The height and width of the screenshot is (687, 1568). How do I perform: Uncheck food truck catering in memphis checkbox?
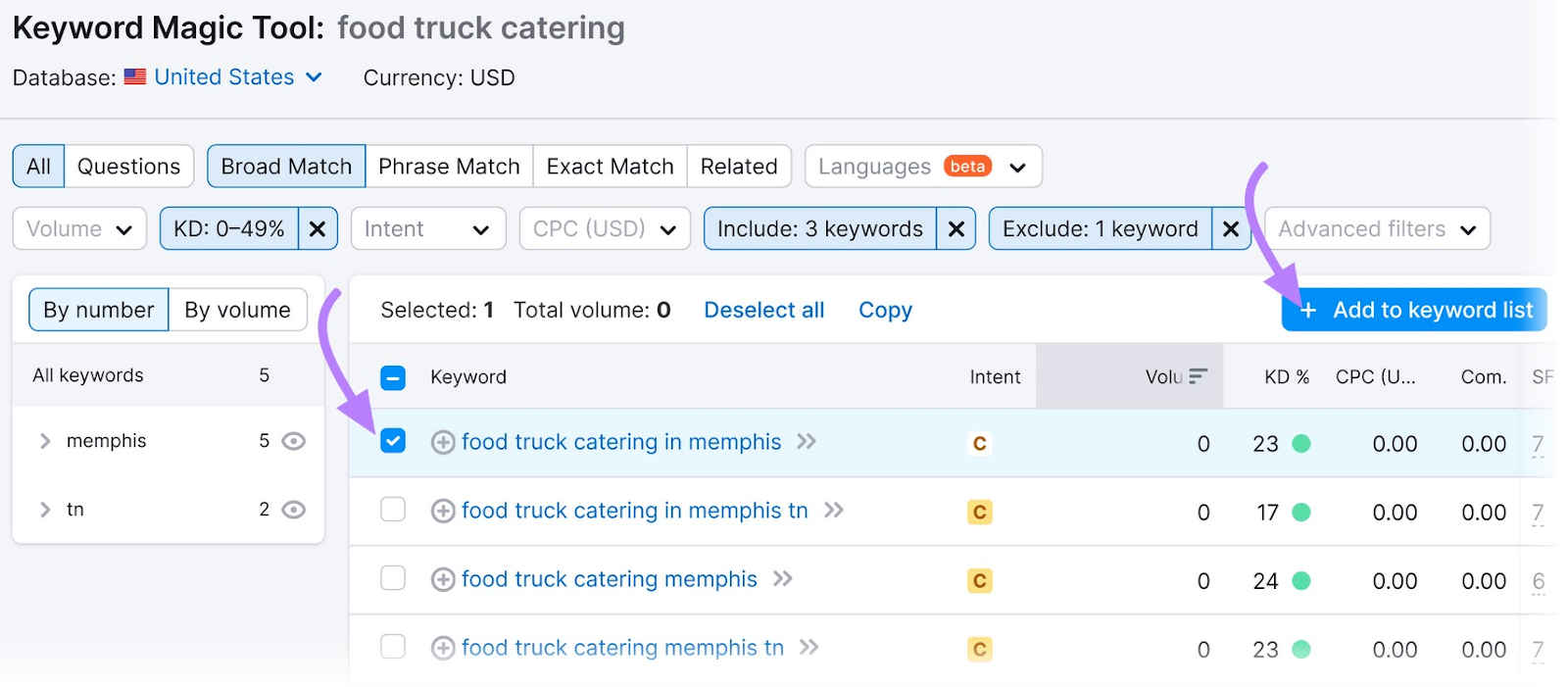coord(393,441)
